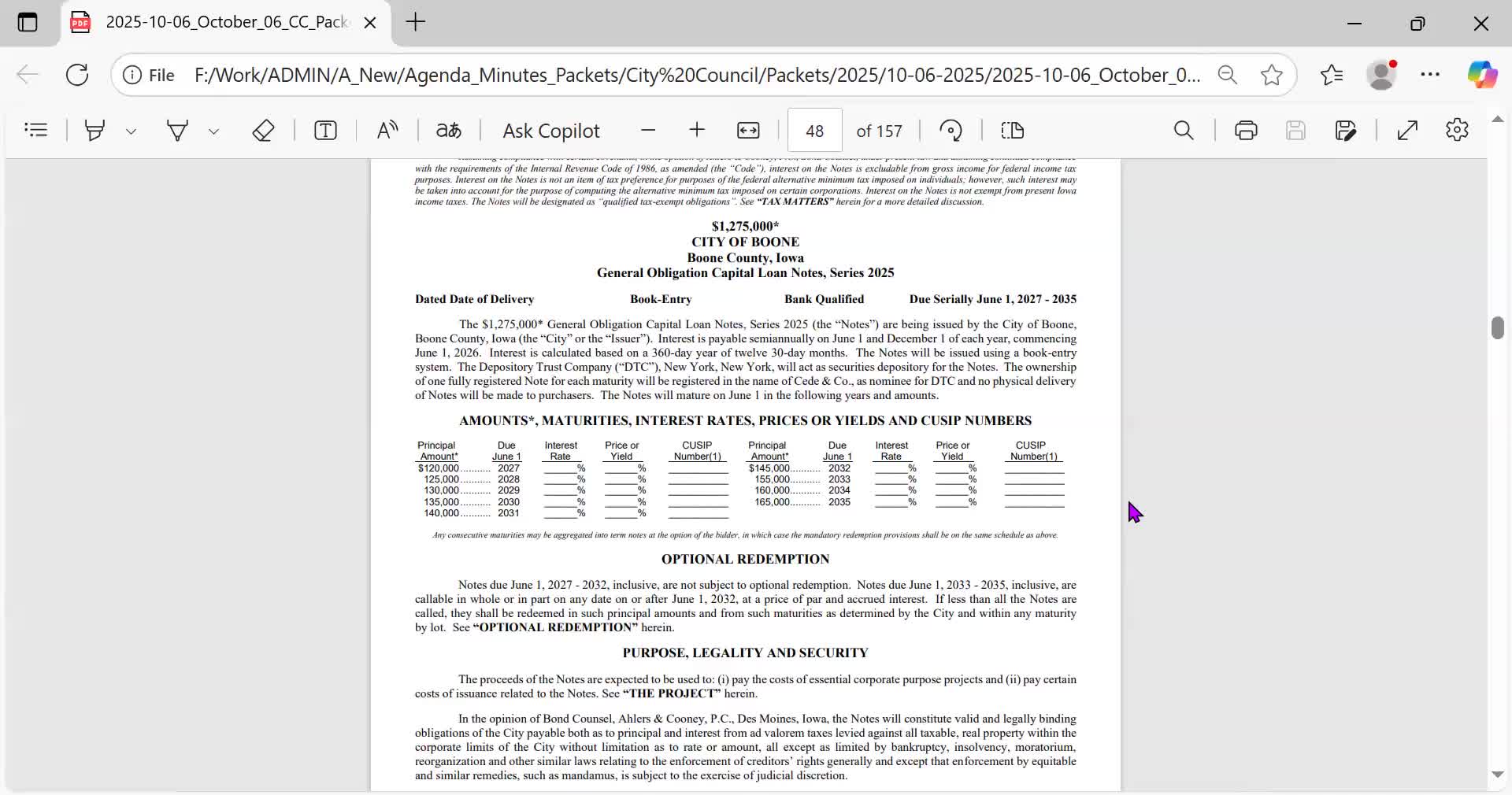Screen dimensions: 1512x795
Task: Open the tab actions menu icon
Action: pos(28,22)
